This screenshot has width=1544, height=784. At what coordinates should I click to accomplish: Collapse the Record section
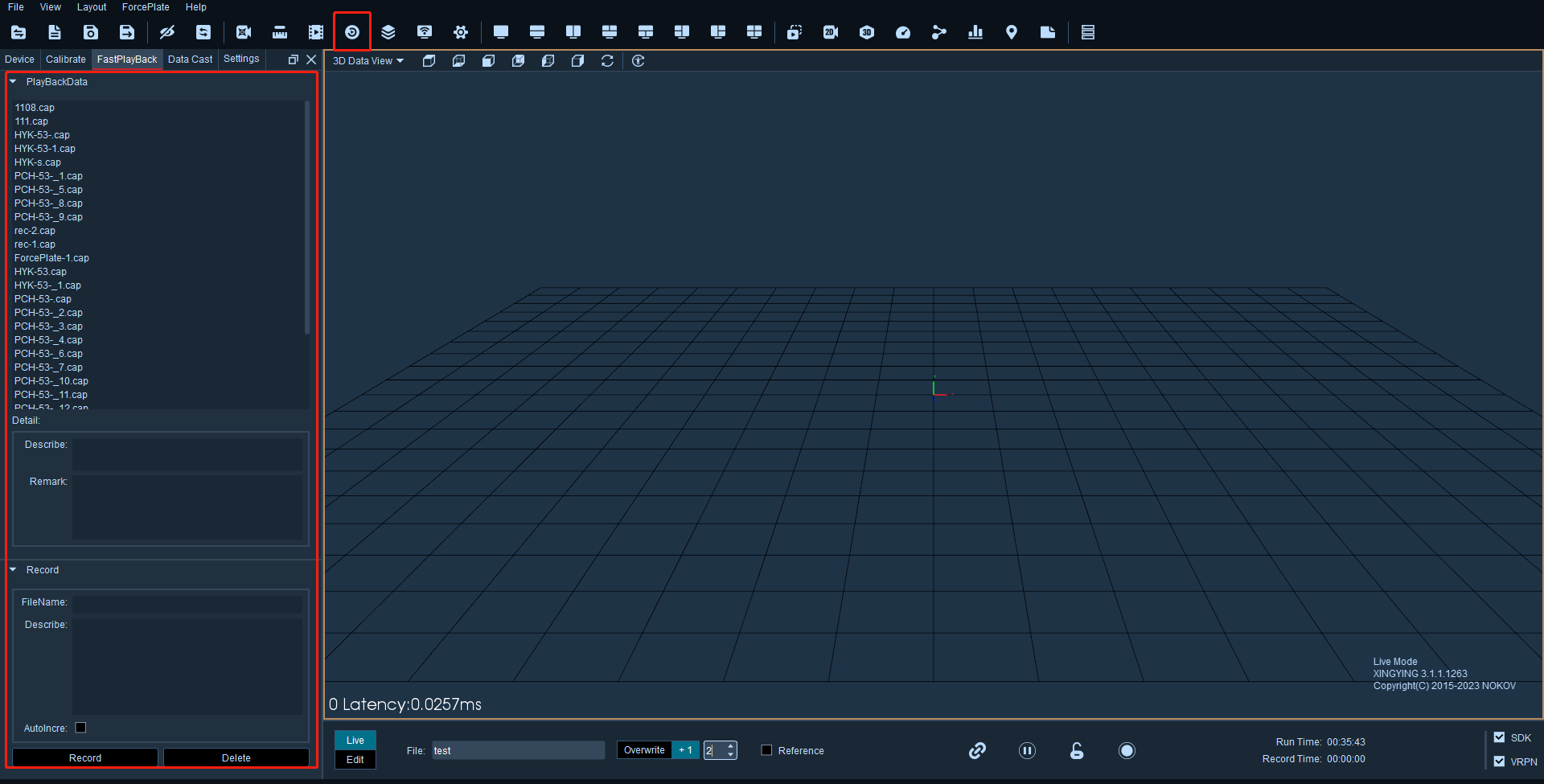point(13,569)
